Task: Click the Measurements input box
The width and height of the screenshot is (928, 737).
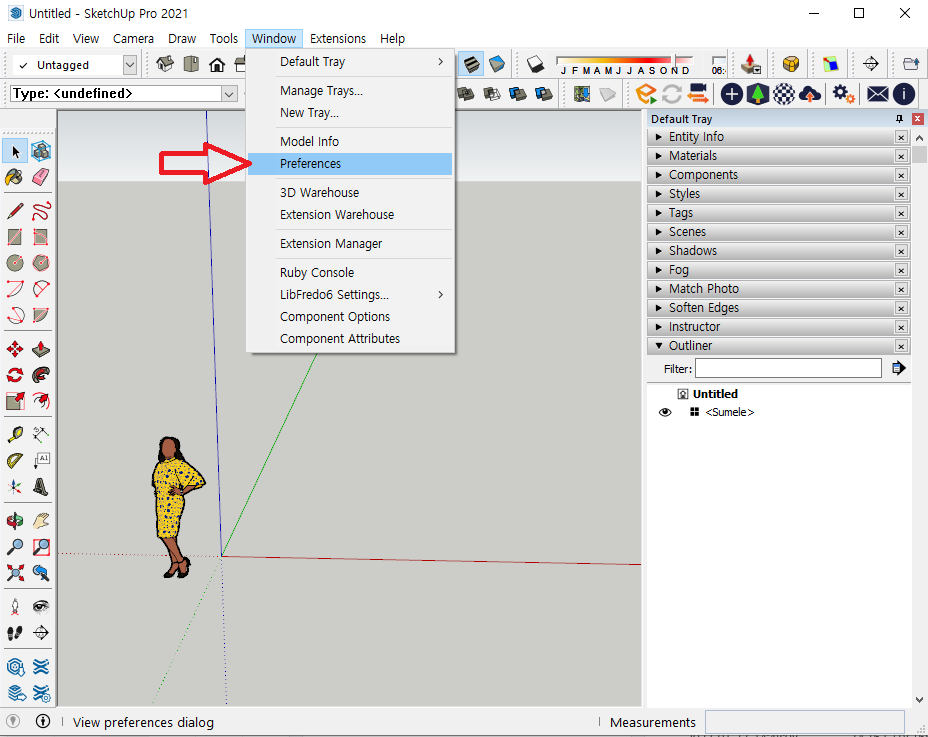Action: click(804, 722)
